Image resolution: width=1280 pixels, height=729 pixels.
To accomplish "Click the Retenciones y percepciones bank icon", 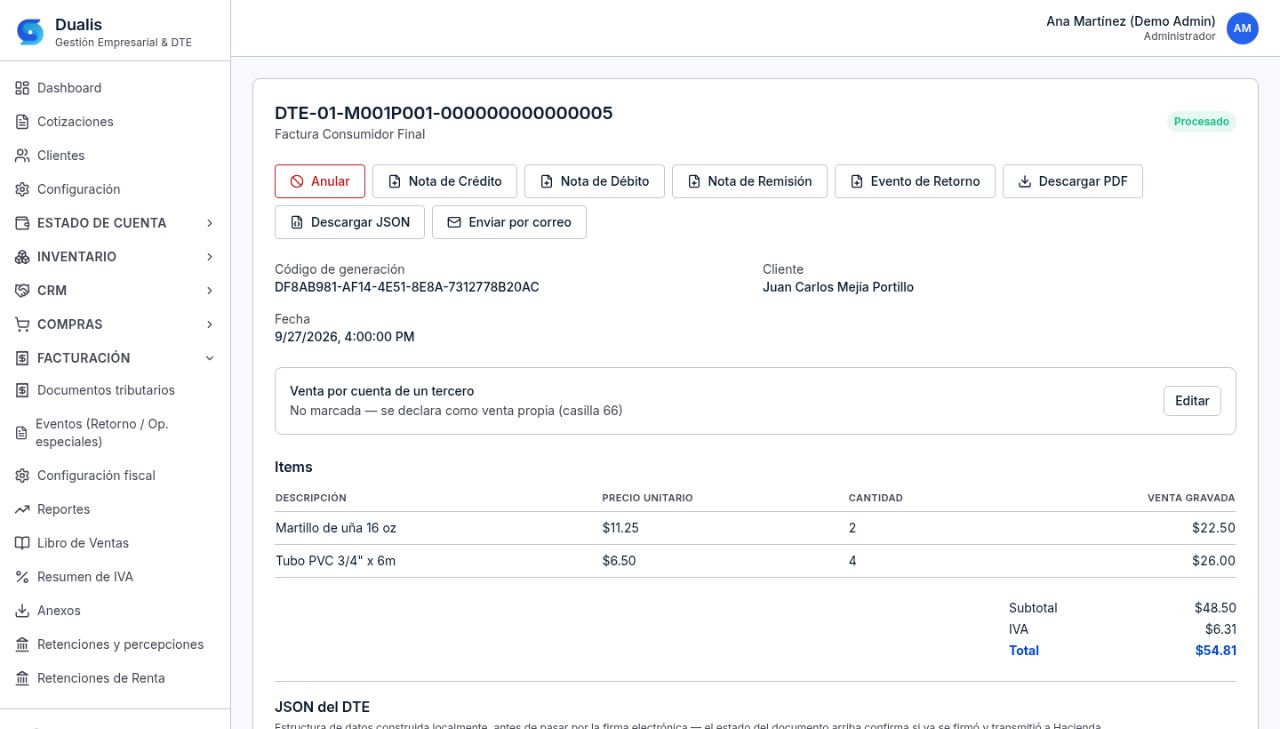I will coord(22,645).
